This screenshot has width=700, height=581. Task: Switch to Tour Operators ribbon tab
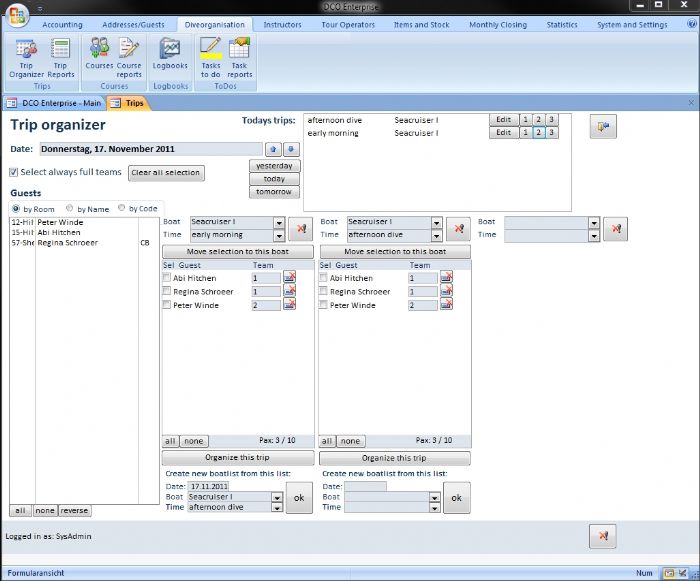click(348, 25)
